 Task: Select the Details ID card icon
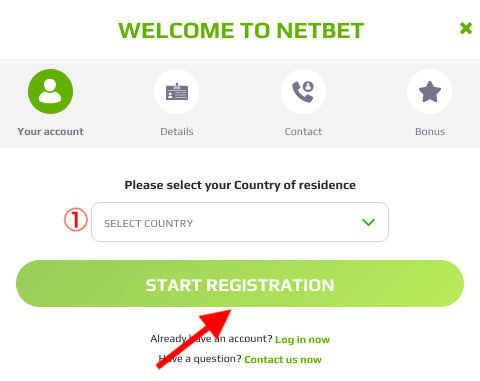177,91
